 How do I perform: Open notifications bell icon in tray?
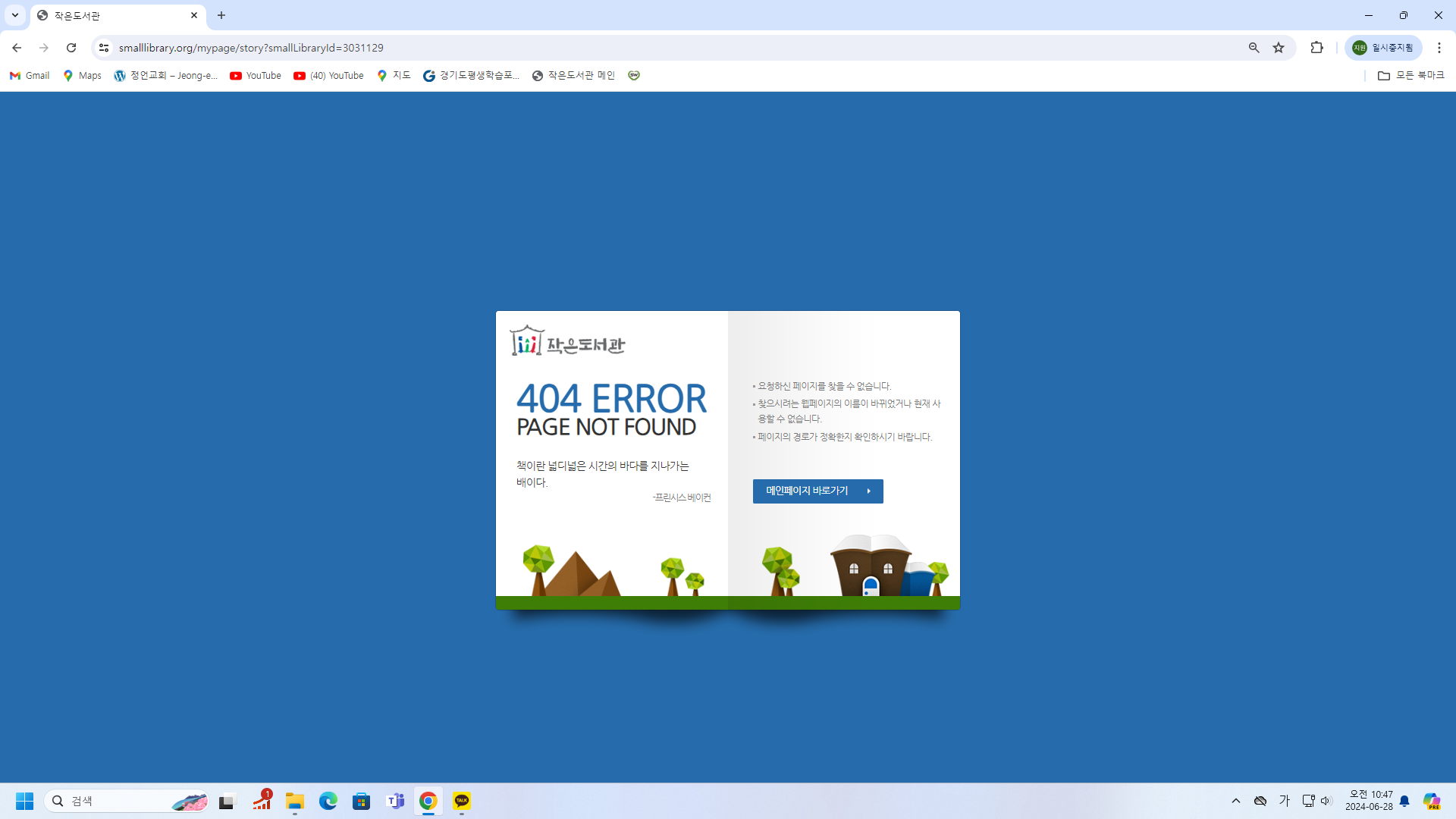click(x=1404, y=801)
